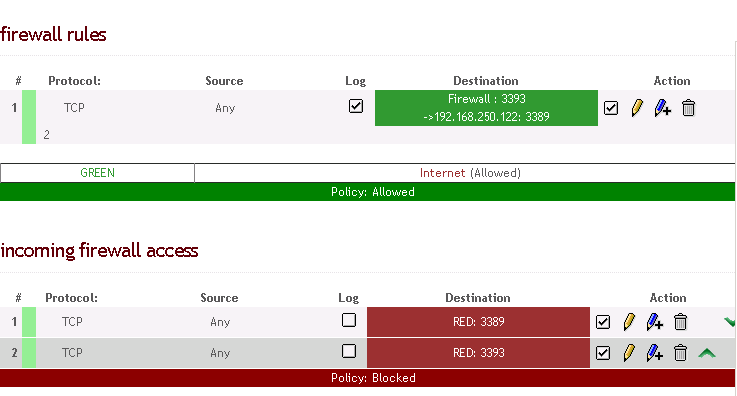737x396 pixels.
Task: Disable the RED: 3393 rule via enabled checkbox
Action: point(603,353)
